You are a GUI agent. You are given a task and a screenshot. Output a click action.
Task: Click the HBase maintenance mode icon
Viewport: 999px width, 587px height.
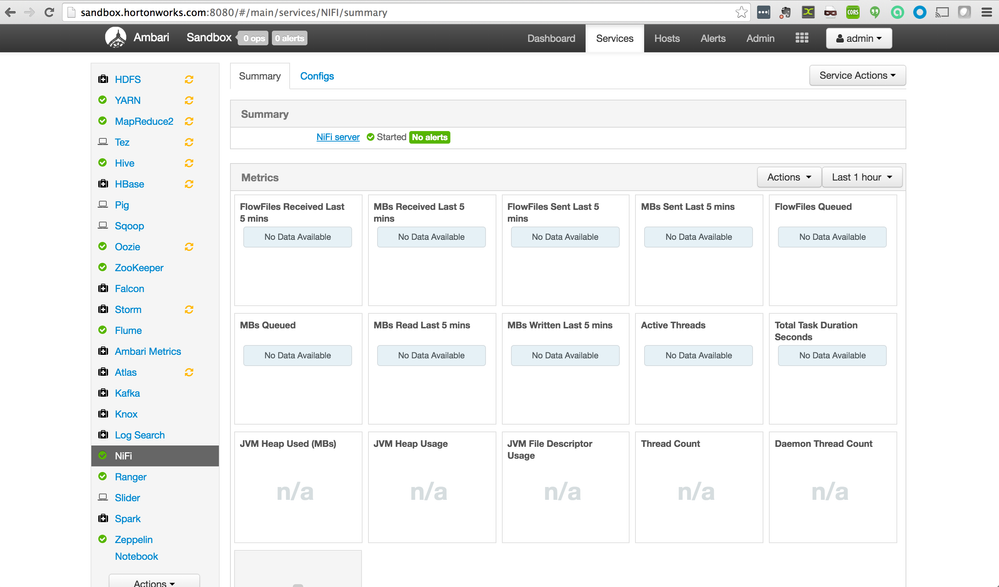[x=103, y=184]
